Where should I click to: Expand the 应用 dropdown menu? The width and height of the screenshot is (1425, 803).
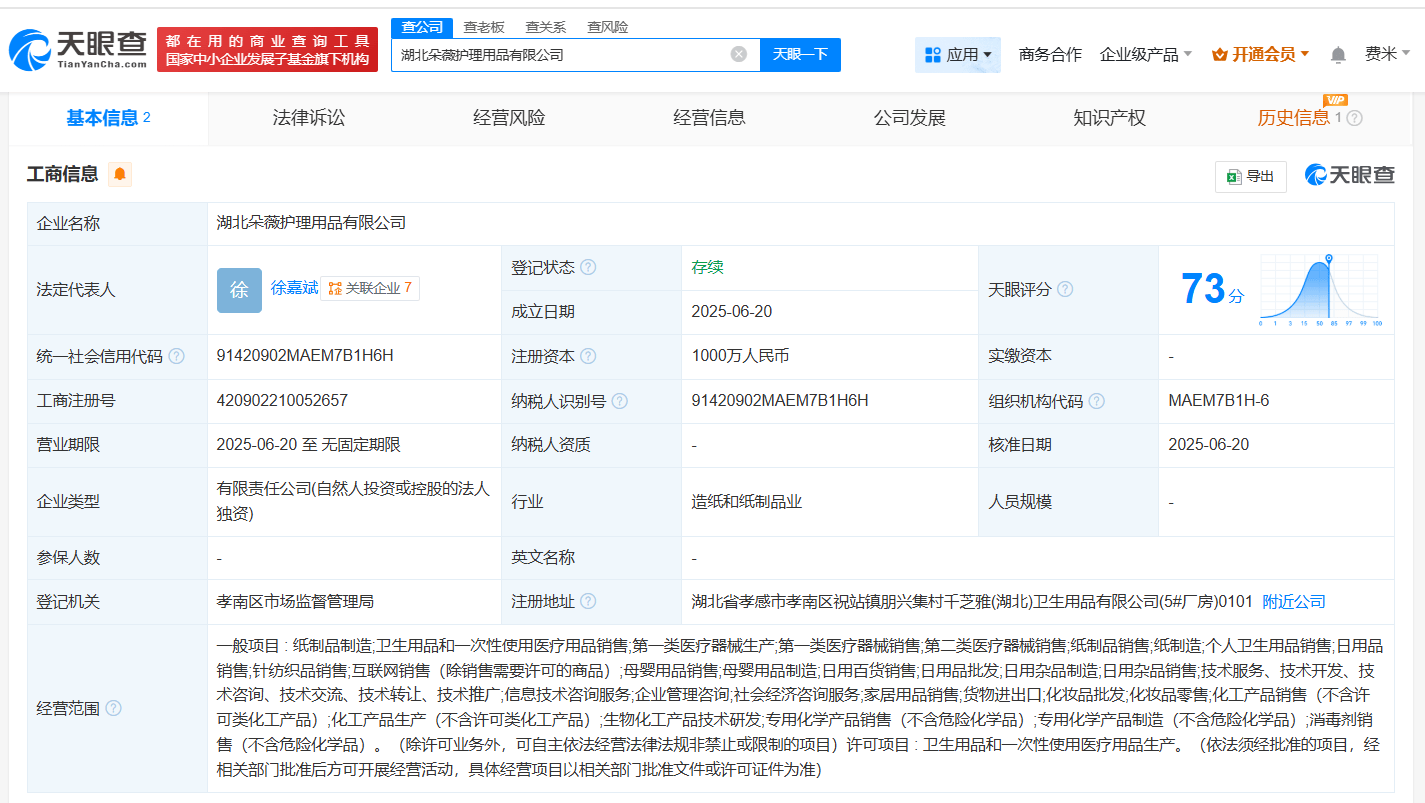pyautogui.click(x=958, y=54)
